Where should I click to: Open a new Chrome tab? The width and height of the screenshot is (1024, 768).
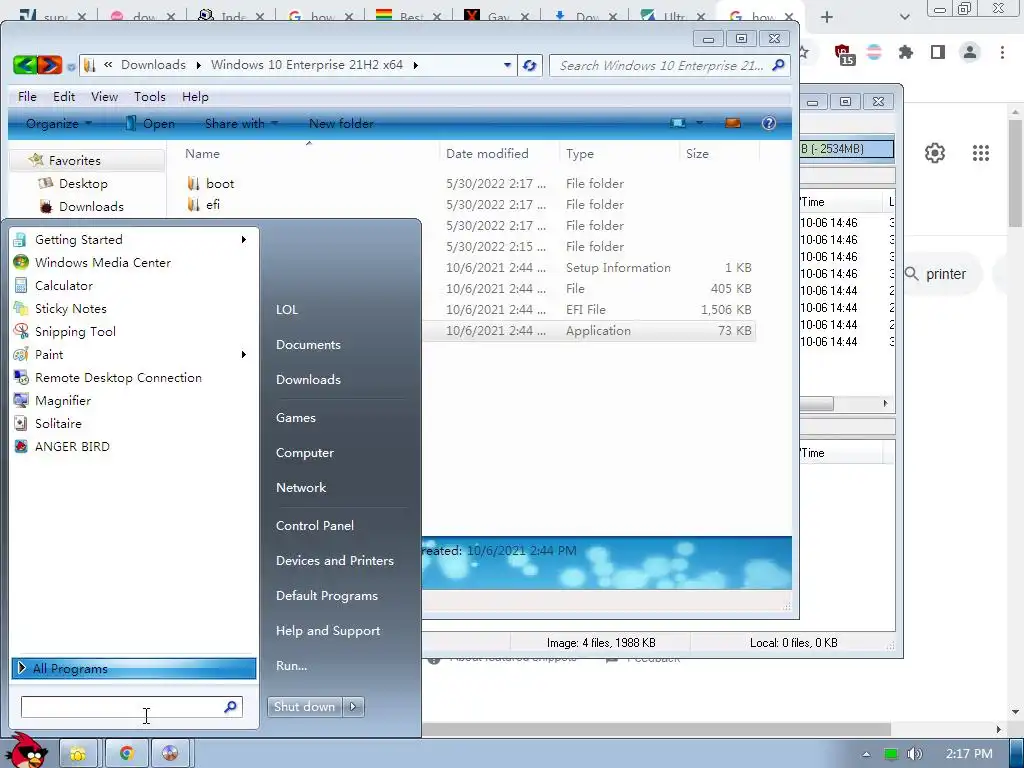point(827,17)
